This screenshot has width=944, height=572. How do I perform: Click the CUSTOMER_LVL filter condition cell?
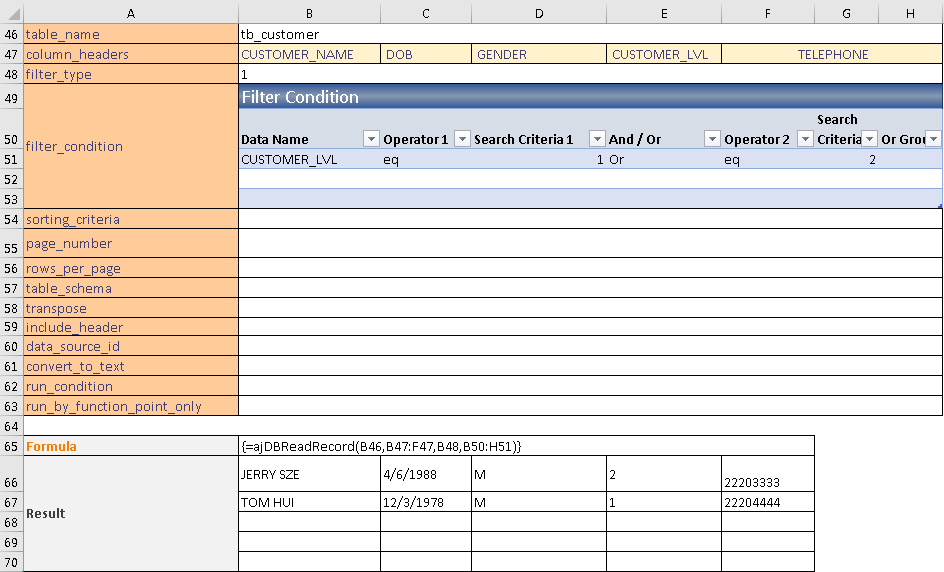coord(309,159)
